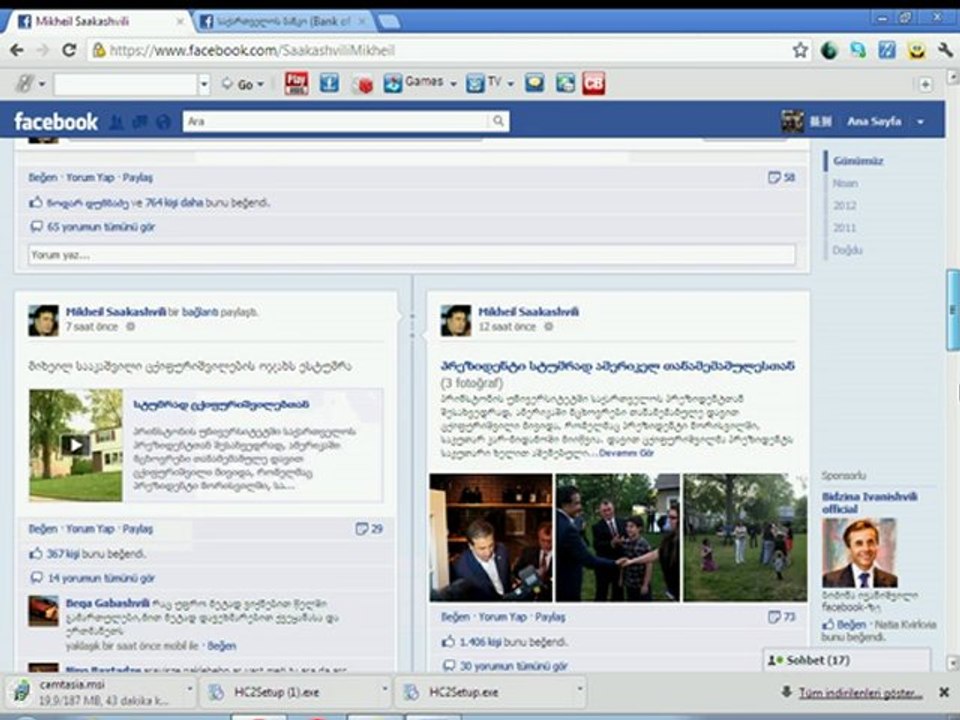The width and height of the screenshot is (960, 720).
Task: Open camtasia.msi download options arrow
Action: pyautogui.click(x=189, y=689)
